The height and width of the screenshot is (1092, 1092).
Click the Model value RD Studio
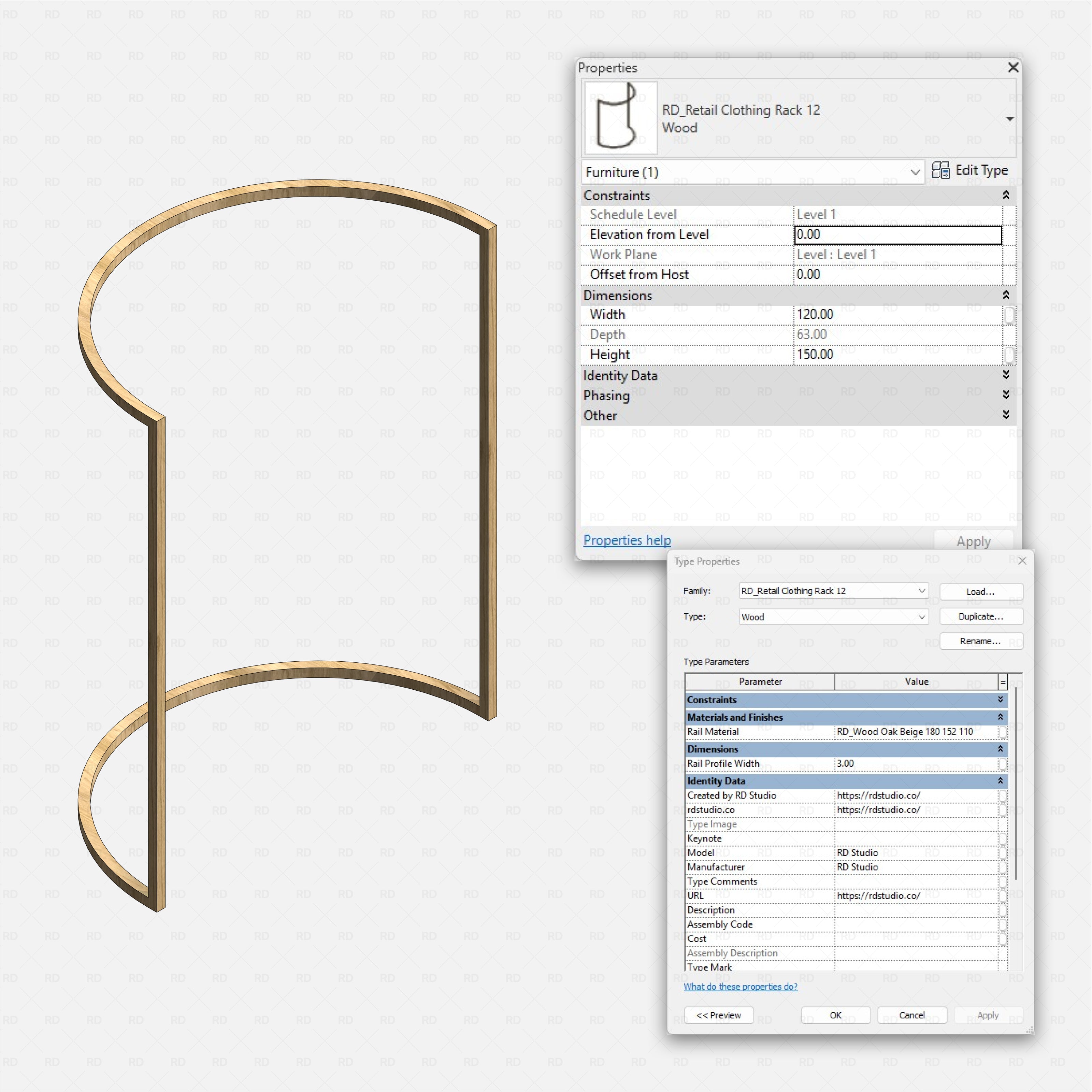click(x=916, y=853)
